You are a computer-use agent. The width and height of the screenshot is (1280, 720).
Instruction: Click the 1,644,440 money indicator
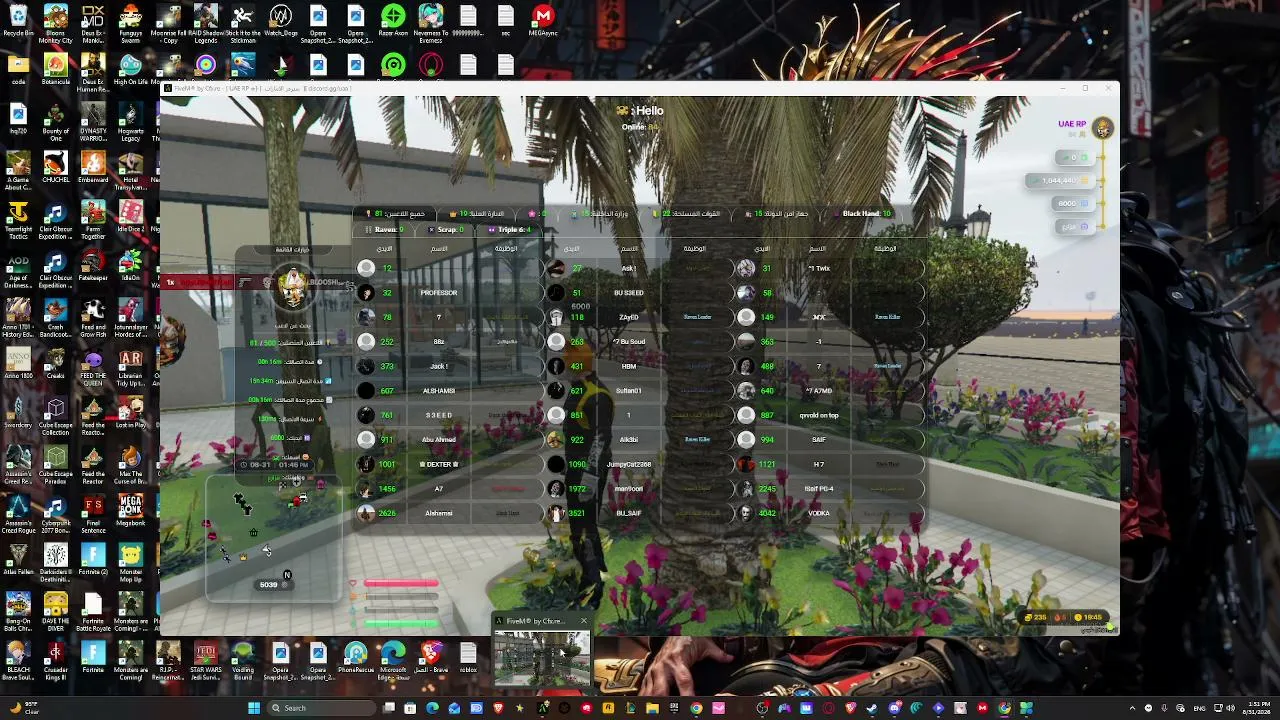point(1060,180)
